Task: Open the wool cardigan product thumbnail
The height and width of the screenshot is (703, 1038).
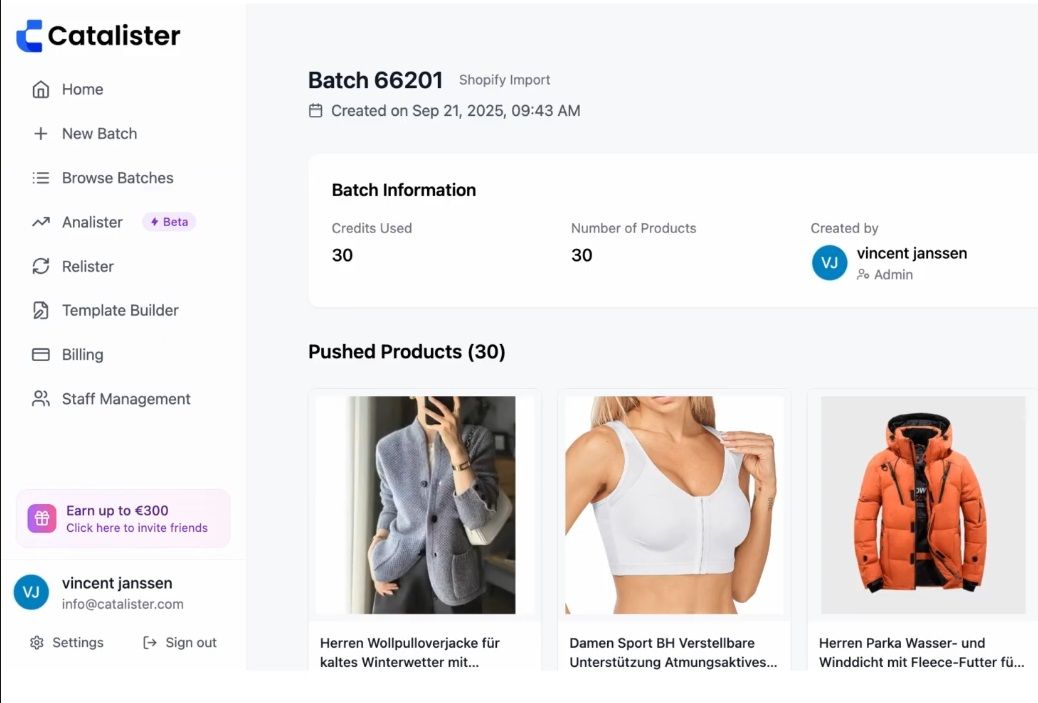Action: click(424, 505)
